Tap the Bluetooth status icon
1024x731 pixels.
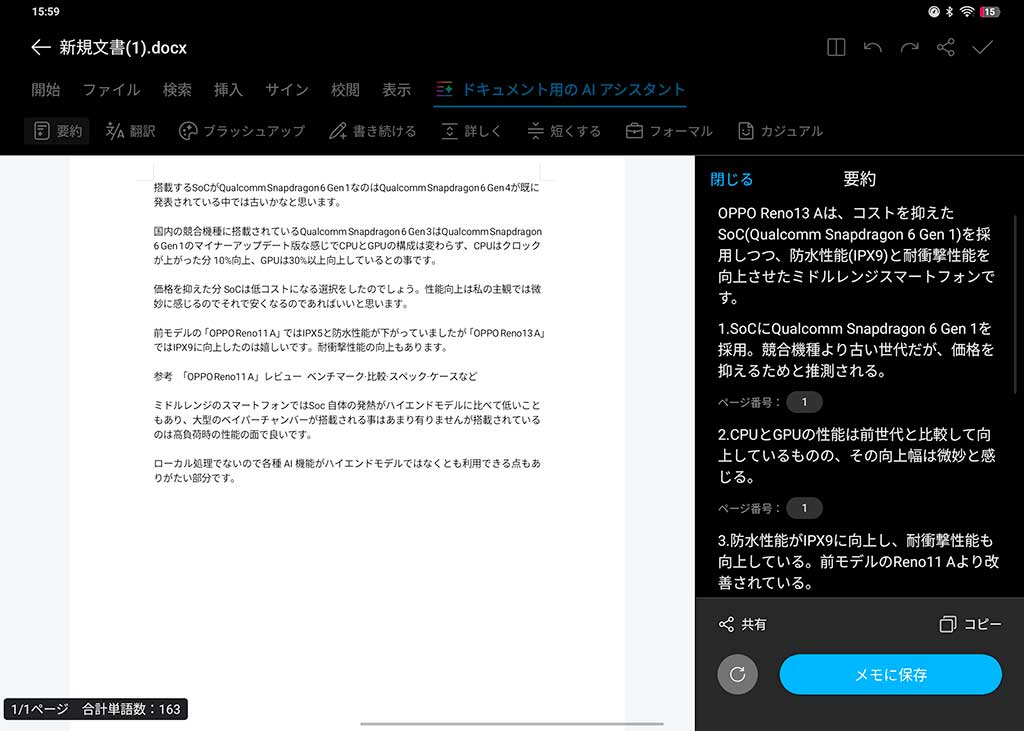[950, 11]
